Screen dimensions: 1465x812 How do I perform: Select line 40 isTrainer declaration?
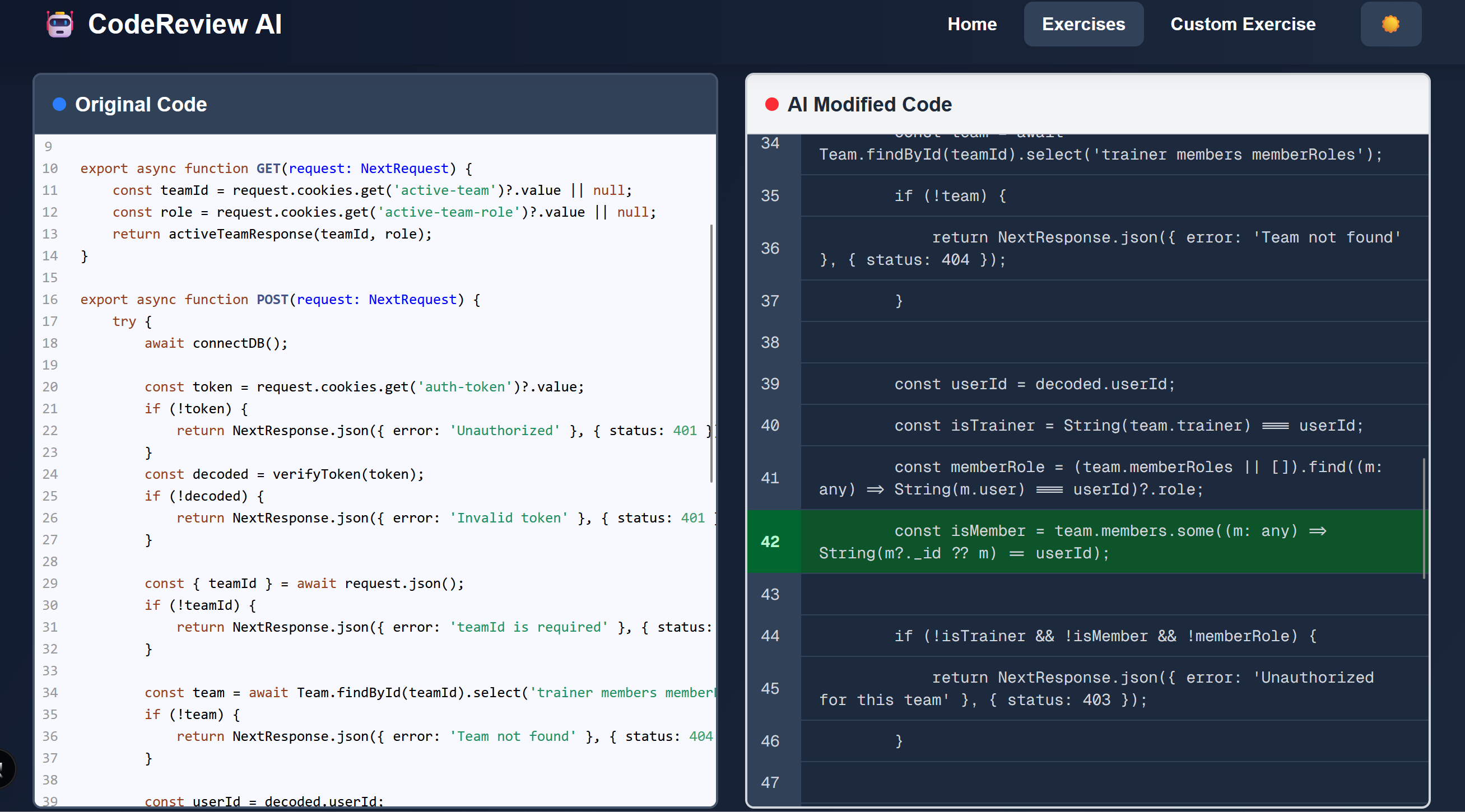(x=1128, y=426)
